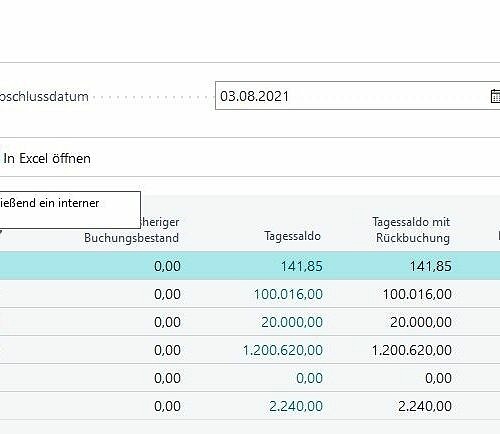Viewport: 500px width, 434px height.
Task: Sort by the Tagessaldo column header
Action: (x=292, y=236)
